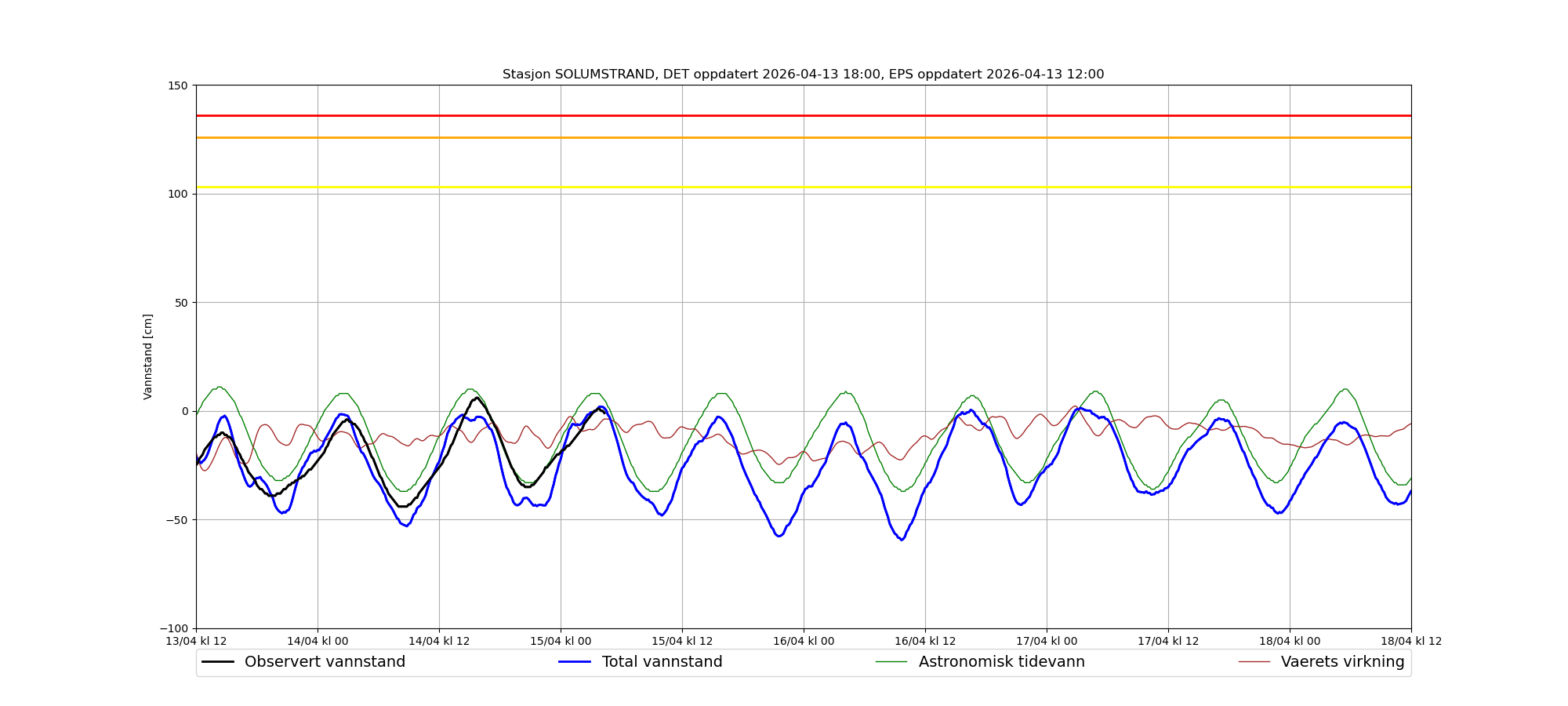
Task: Click the black Observert vannstand legend line
Action: [x=218, y=662]
